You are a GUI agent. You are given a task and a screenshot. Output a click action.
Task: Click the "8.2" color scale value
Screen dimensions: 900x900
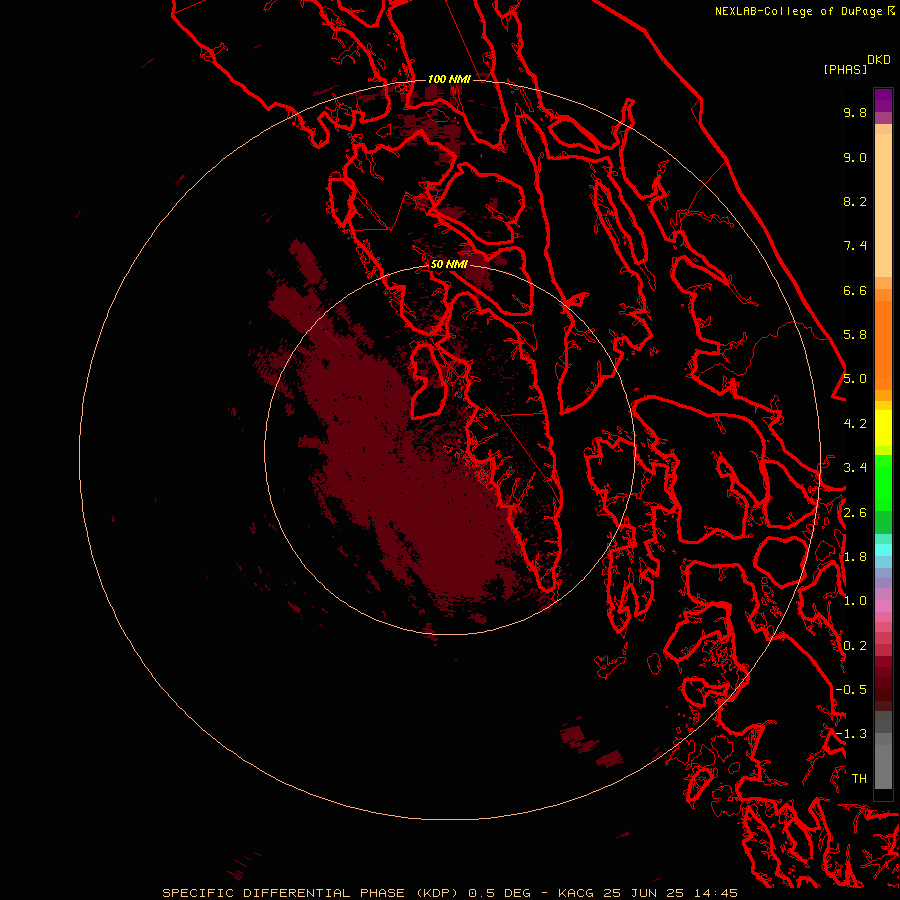(x=855, y=201)
